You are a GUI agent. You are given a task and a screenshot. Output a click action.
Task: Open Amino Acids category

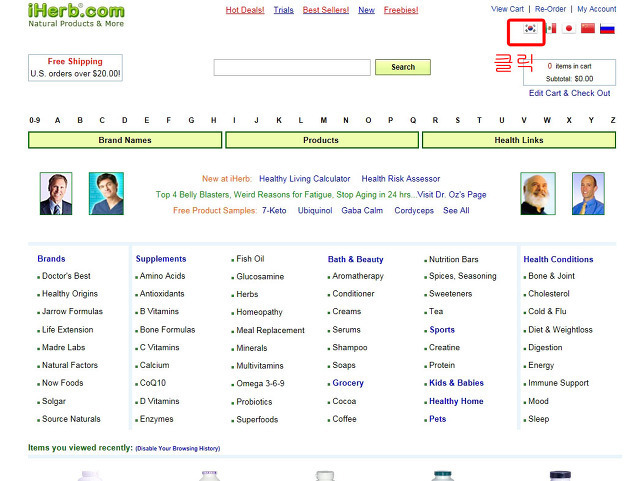point(162,276)
